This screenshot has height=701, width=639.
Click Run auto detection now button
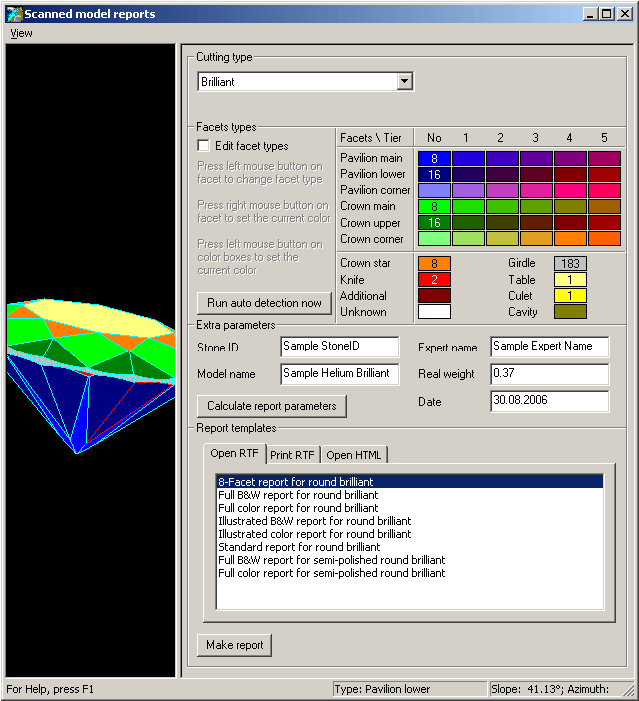point(264,303)
